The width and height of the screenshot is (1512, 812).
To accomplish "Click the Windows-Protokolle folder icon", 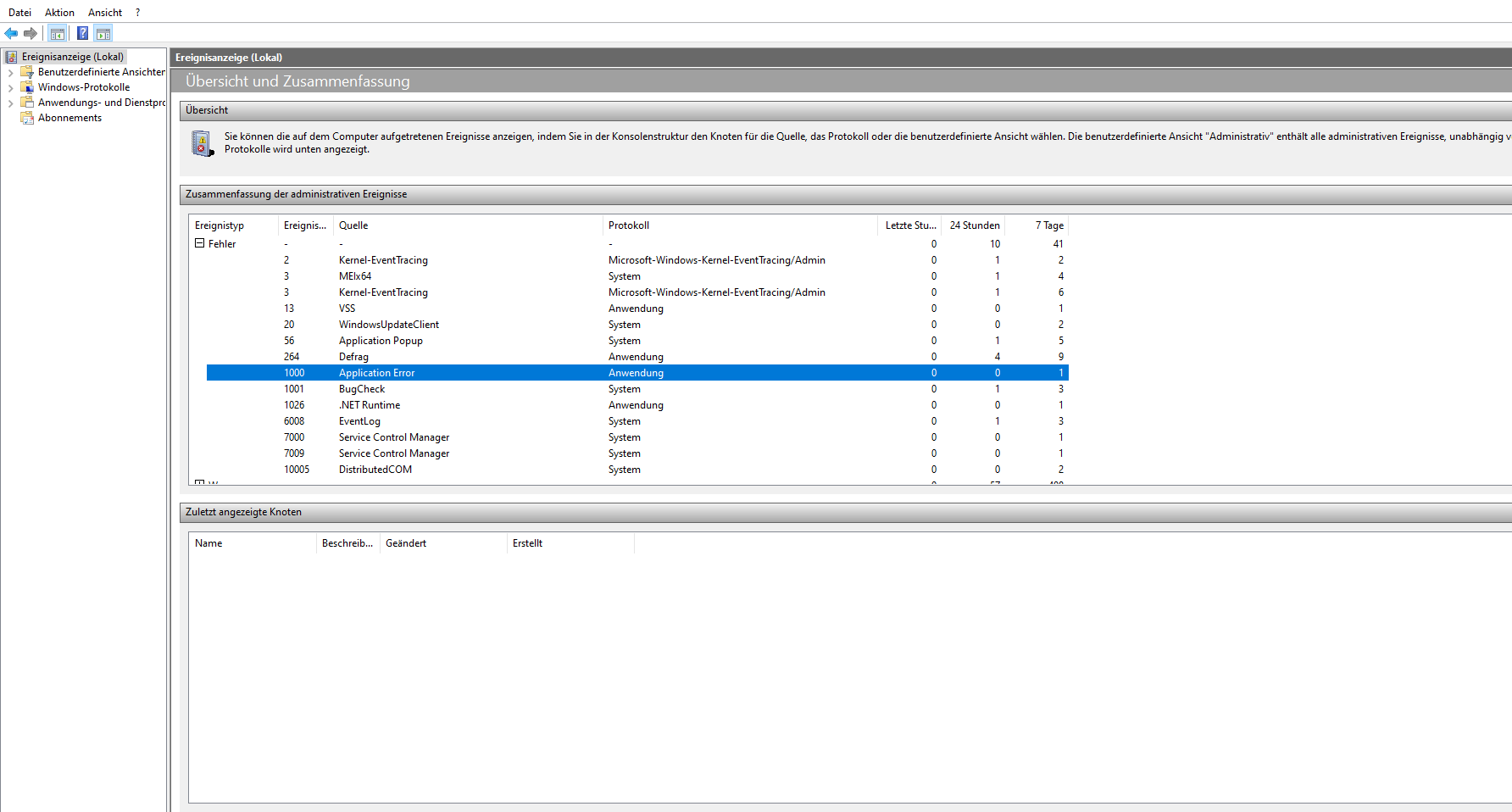I will pos(27,87).
